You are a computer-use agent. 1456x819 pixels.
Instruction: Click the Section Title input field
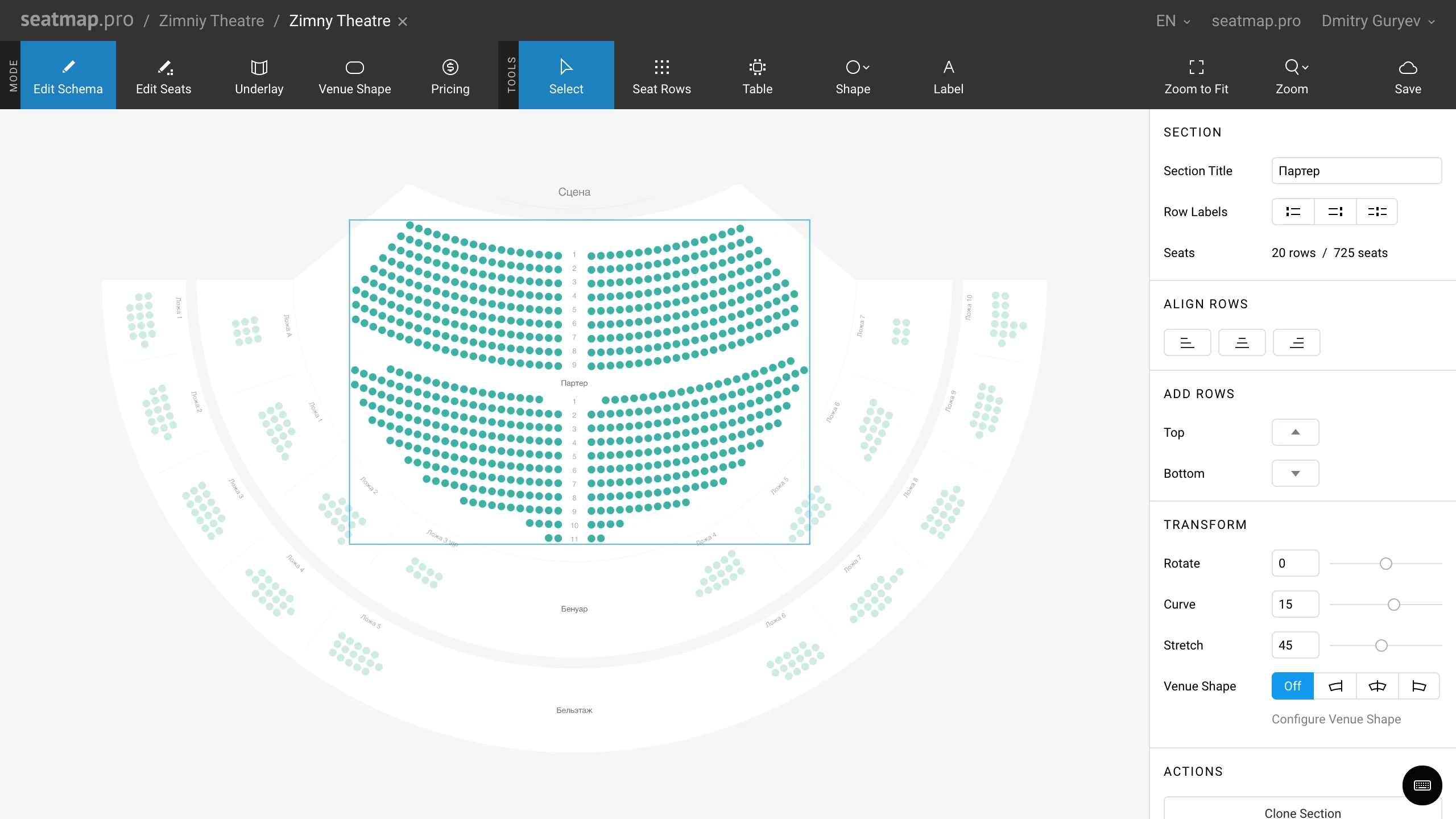[1356, 171]
